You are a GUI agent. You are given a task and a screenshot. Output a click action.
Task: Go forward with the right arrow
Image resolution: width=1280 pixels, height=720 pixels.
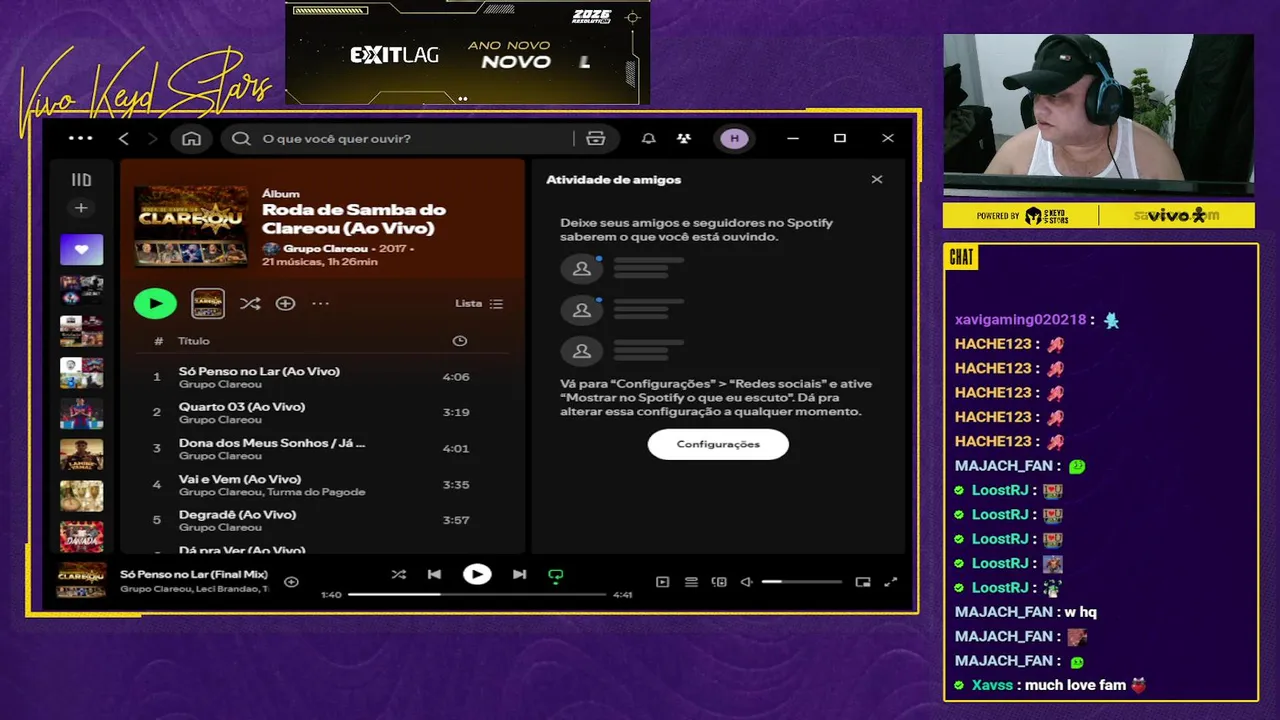tap(152, 139)
